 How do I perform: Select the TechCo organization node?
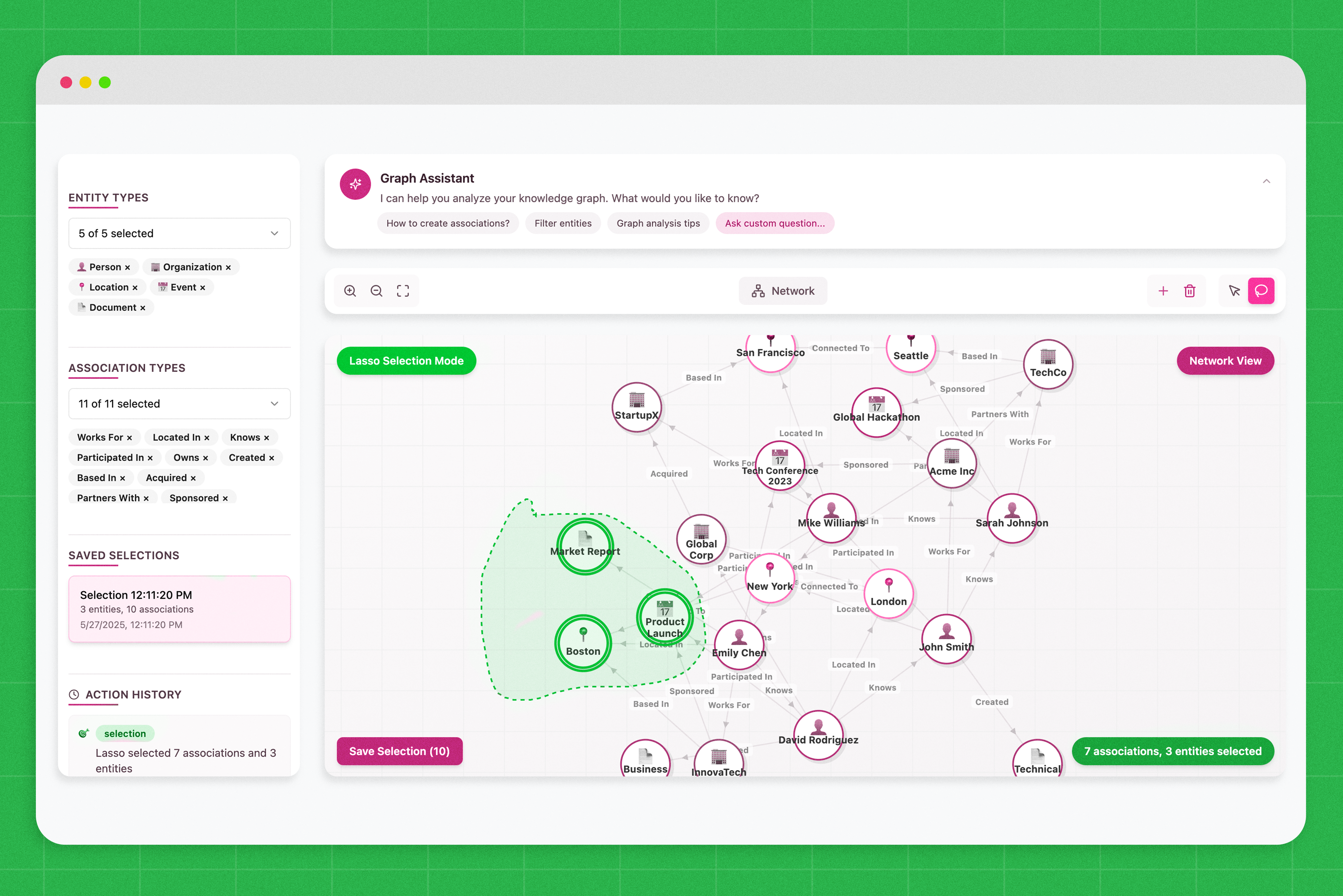1048,364
